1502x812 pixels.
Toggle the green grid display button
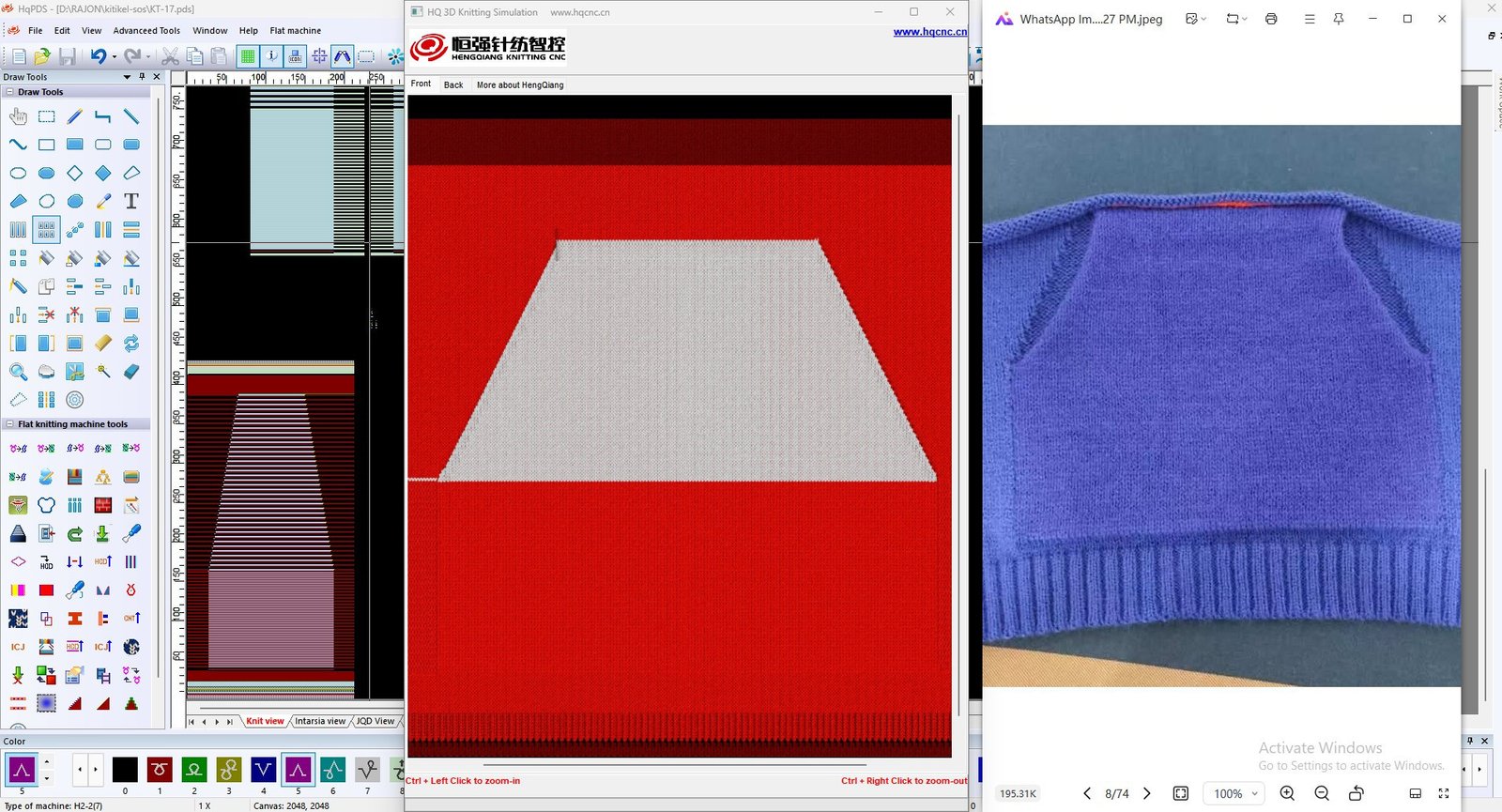coord(248,56)
